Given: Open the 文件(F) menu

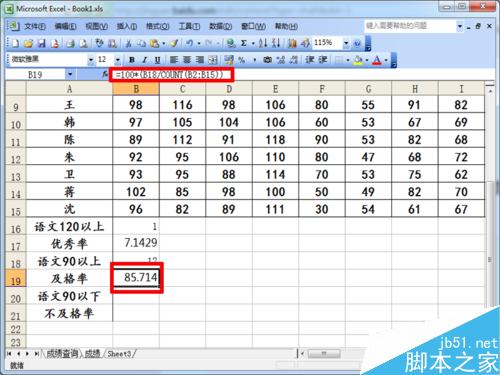Looking at the screenshot, I should 35,26.
